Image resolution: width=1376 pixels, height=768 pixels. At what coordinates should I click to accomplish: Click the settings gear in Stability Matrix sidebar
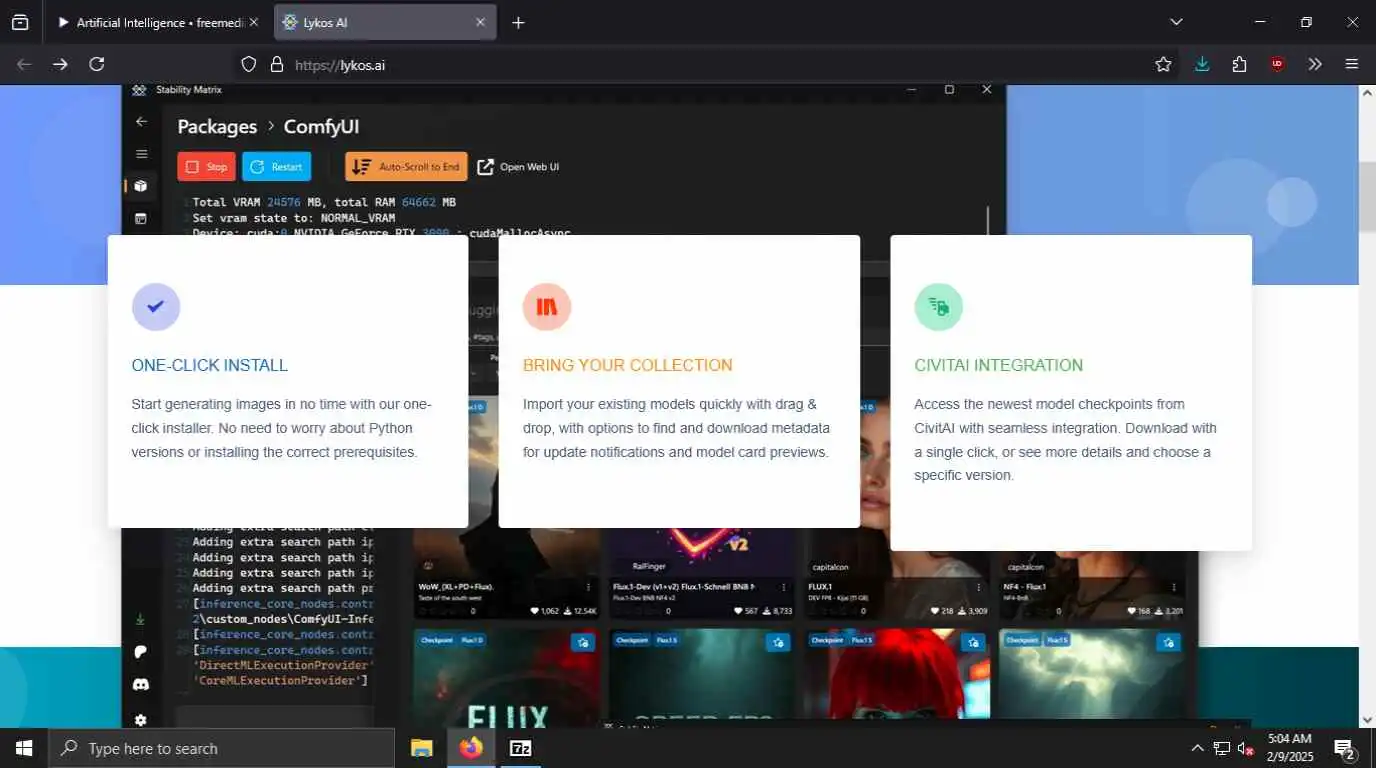[x=141, y=719]
